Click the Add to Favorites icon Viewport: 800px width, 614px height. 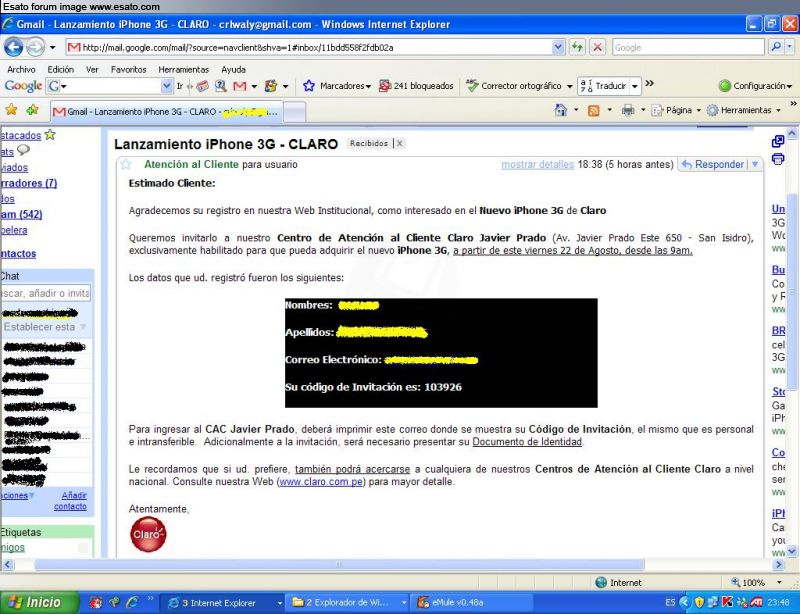pos(32,110)
